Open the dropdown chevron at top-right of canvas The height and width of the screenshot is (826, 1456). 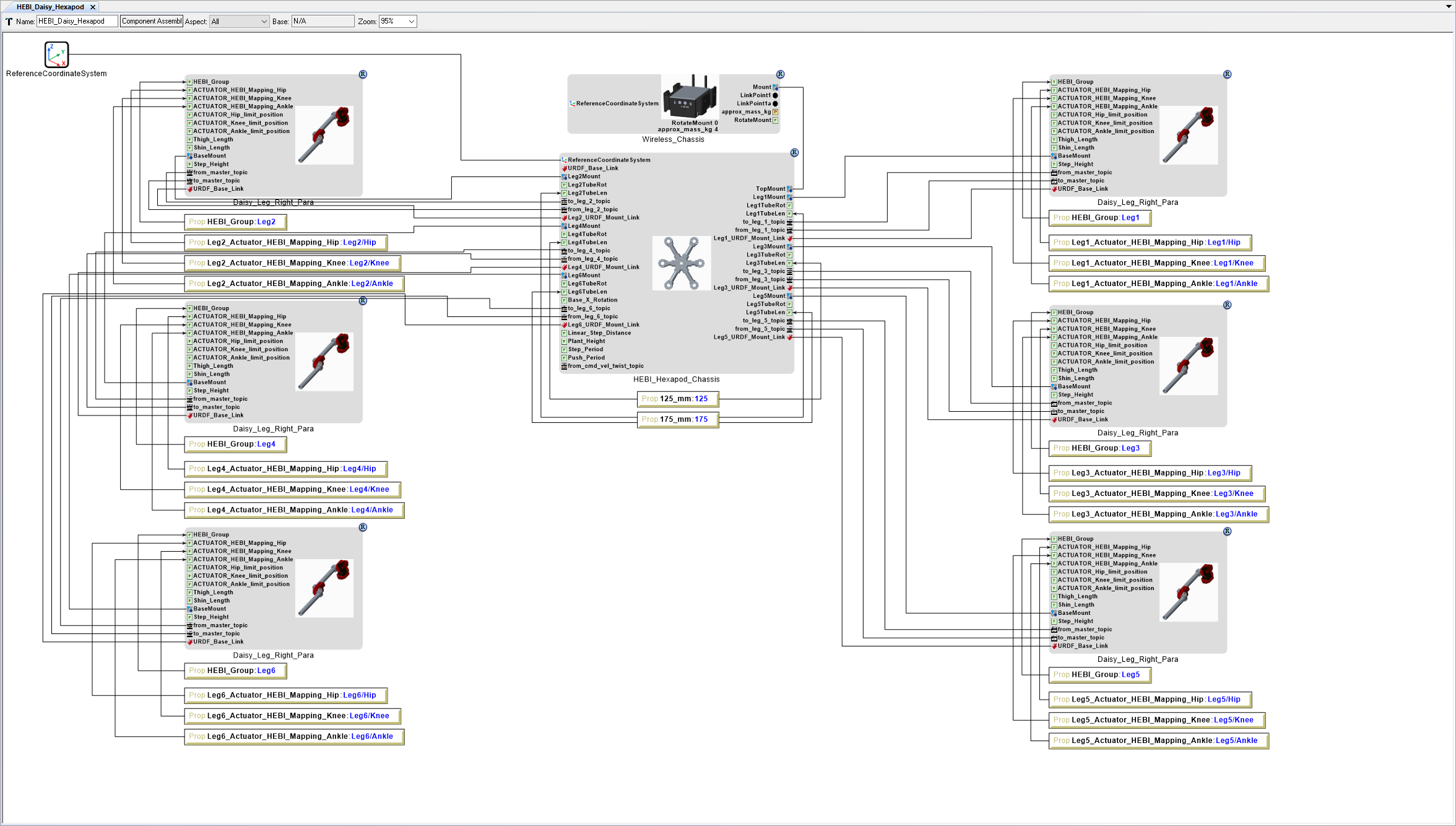click(1449, 7)
